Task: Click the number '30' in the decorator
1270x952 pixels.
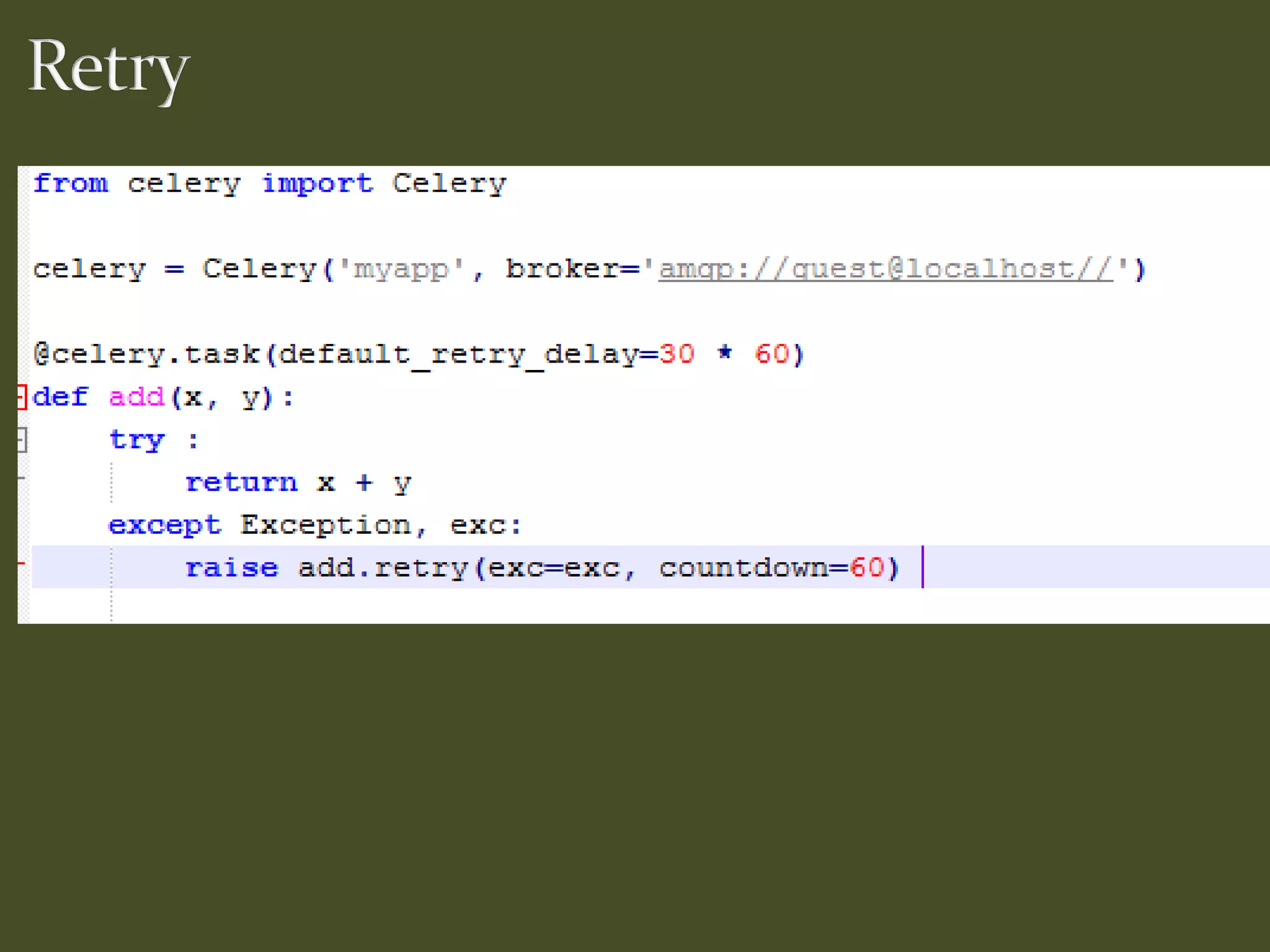Action: [x=677, y=354]
